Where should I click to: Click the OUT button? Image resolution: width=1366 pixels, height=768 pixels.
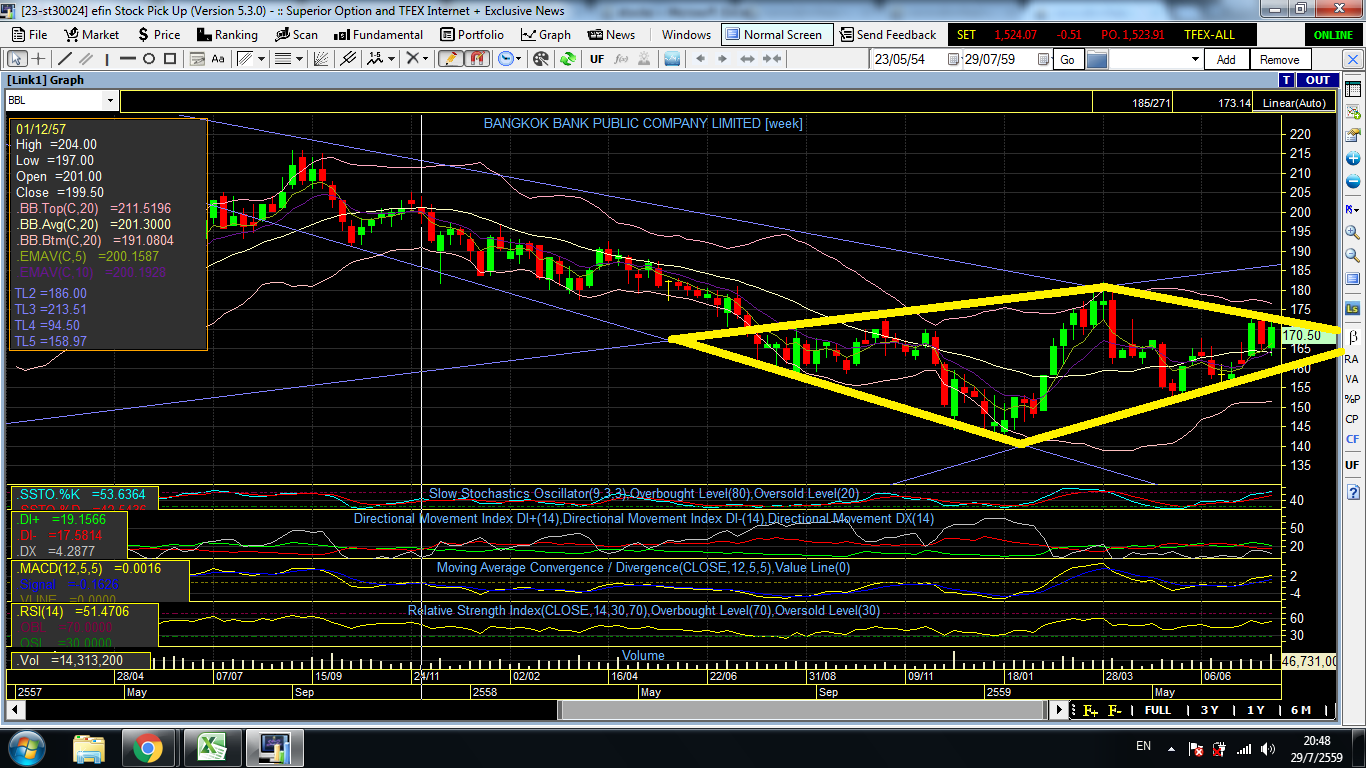pyautogui.click(x=1319, y=80)
